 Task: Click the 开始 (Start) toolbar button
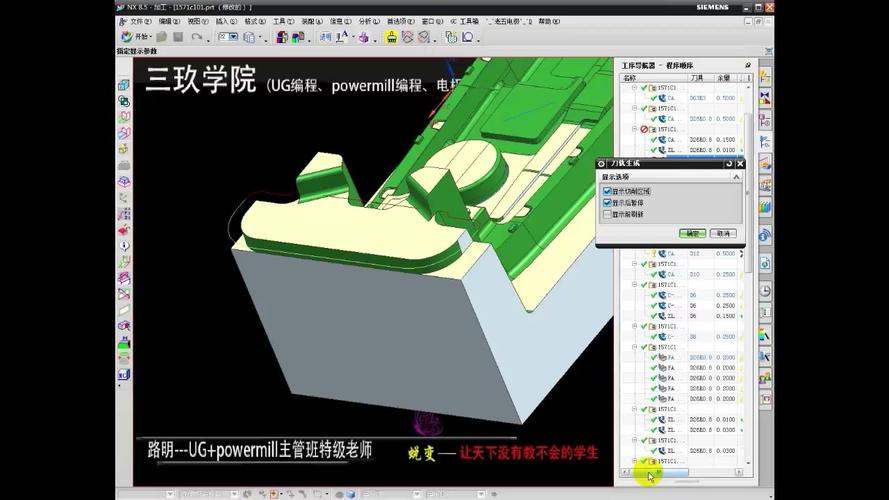click(137, 37)
